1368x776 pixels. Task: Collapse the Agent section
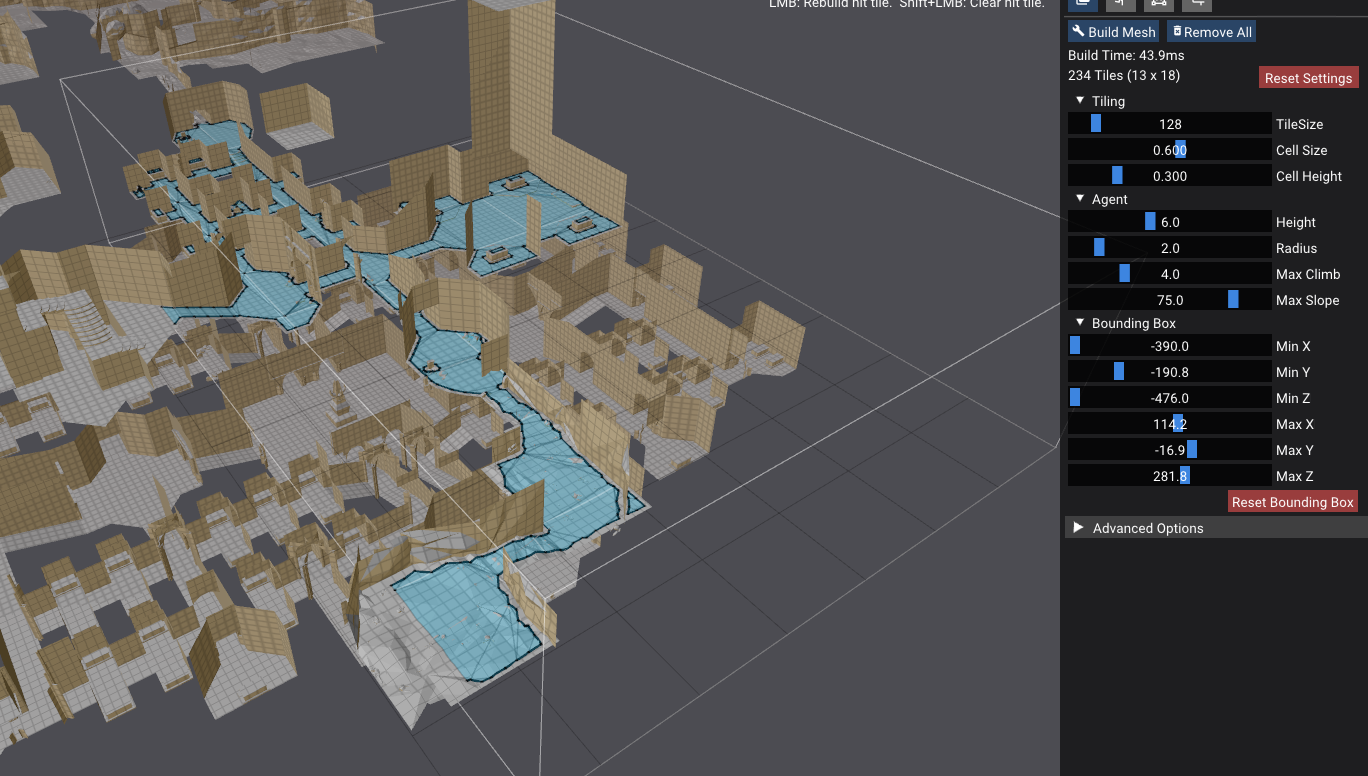[1080, 199]
